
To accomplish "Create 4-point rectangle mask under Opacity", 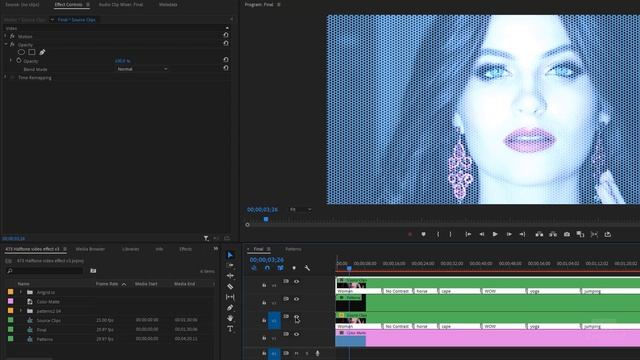I will click(x=32, y=52).
